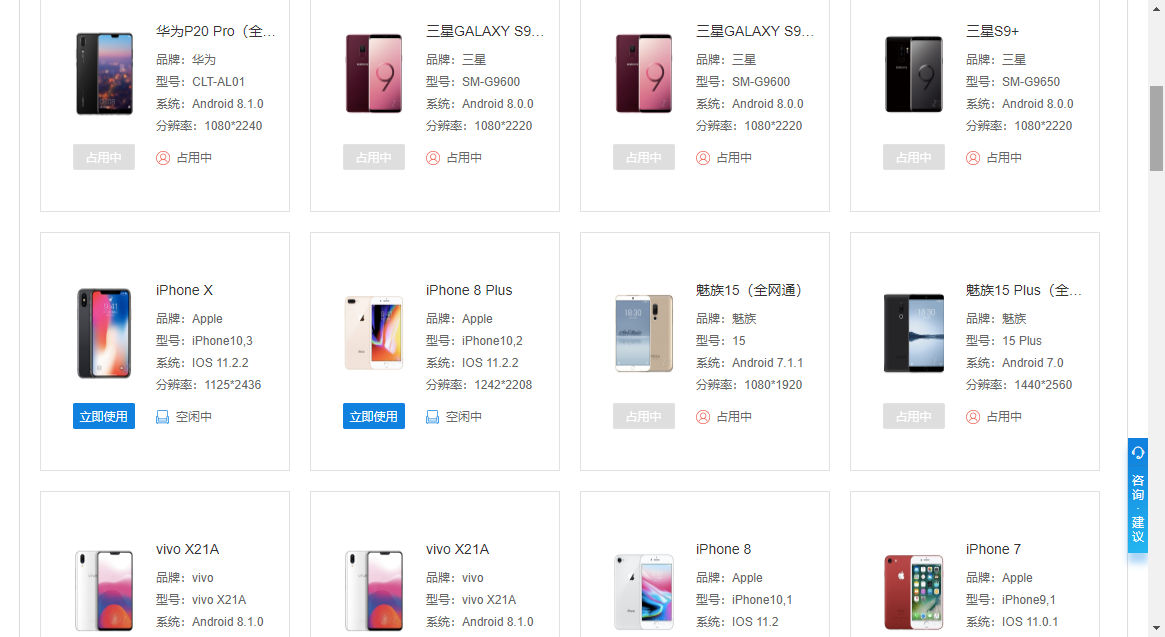Click the occupied user icon under 魅族15
The image size is (1165, 637).
point(703,417)
